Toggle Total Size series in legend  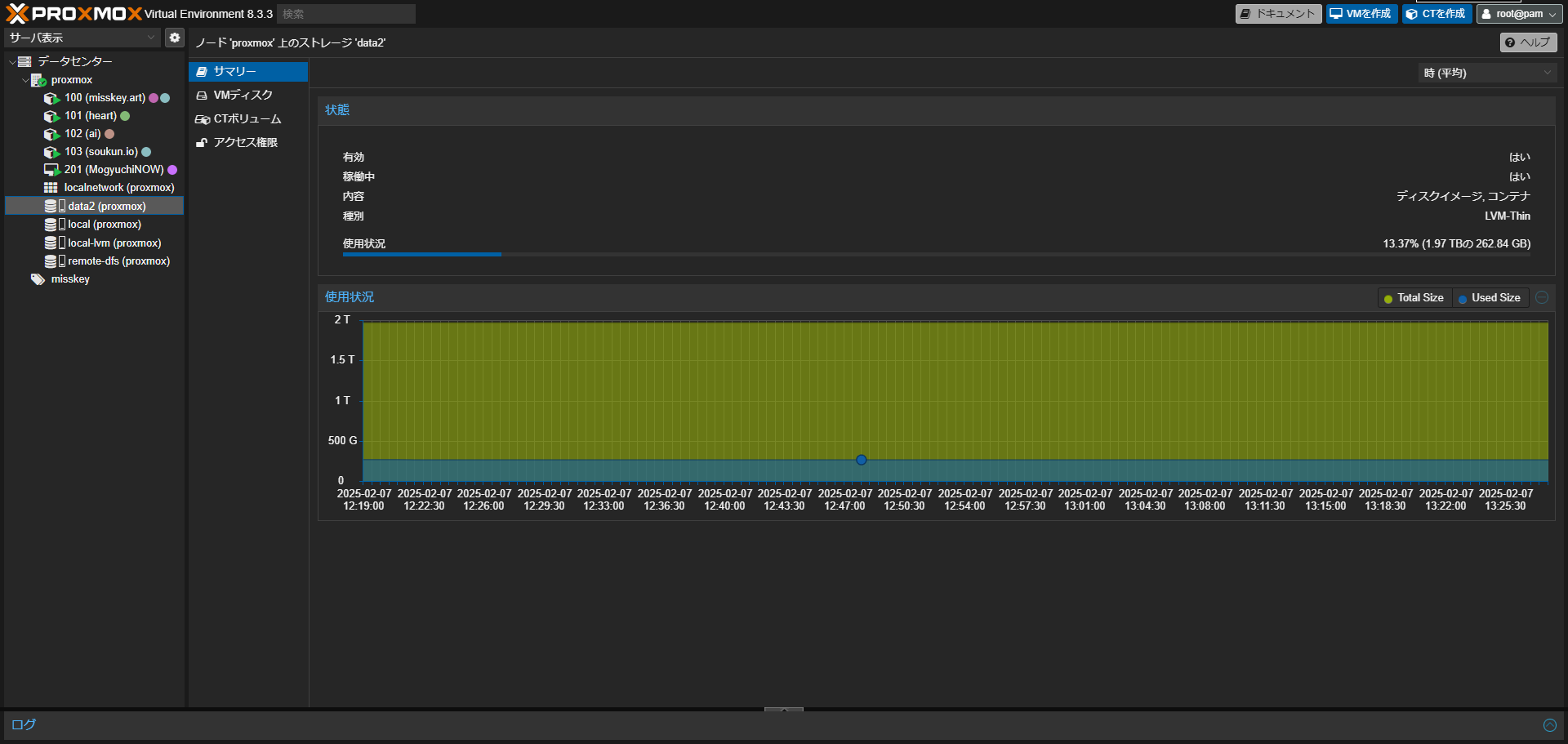pos(1413,298)
